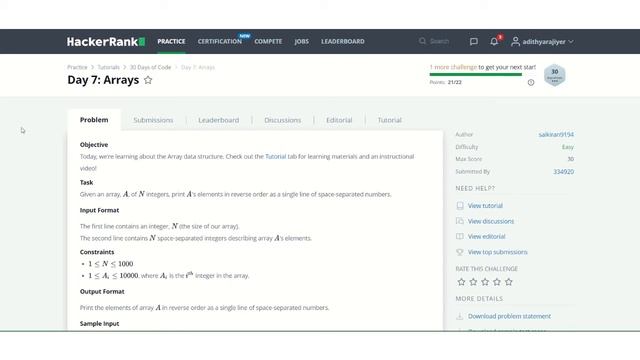The image size is (640, 360).
Task: Click the View editorial link
Action: tap(487, 236)
